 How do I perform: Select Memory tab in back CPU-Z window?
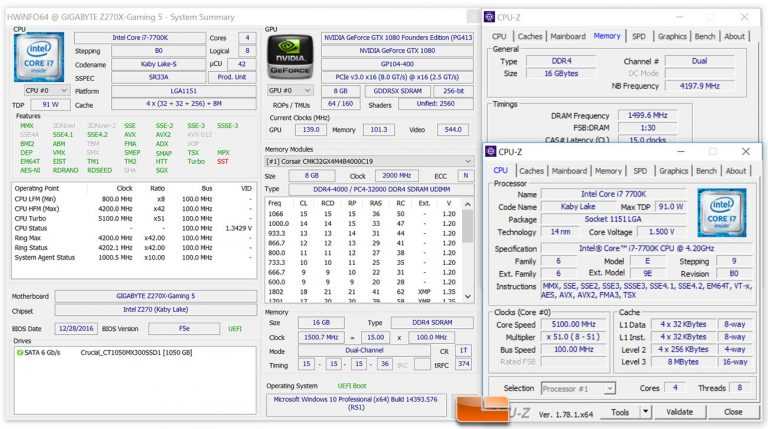pos(607,36)
